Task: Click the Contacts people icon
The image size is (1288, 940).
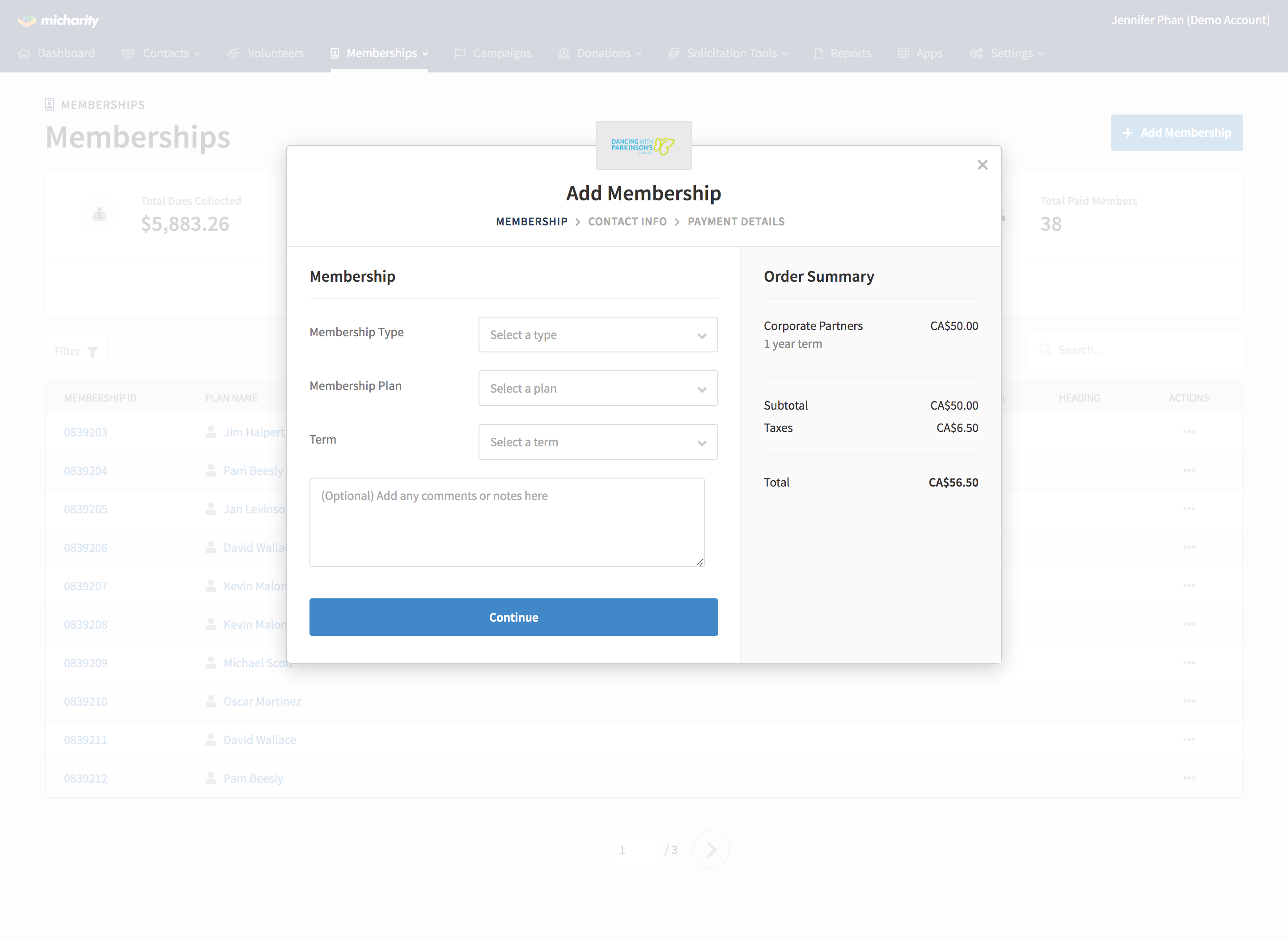Action: coord(128,54)
